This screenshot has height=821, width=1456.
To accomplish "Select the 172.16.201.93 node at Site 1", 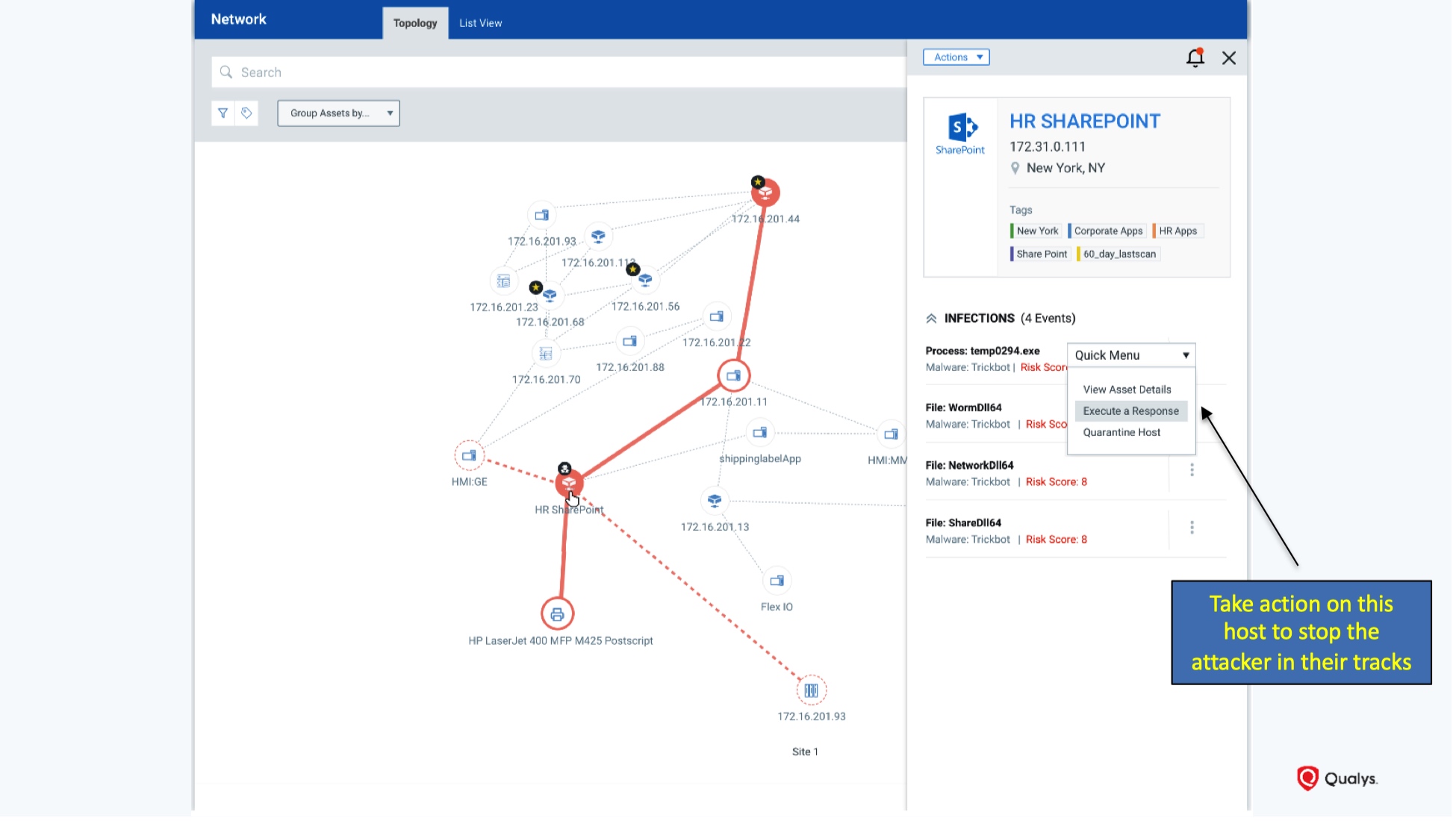I will (812, 690).
